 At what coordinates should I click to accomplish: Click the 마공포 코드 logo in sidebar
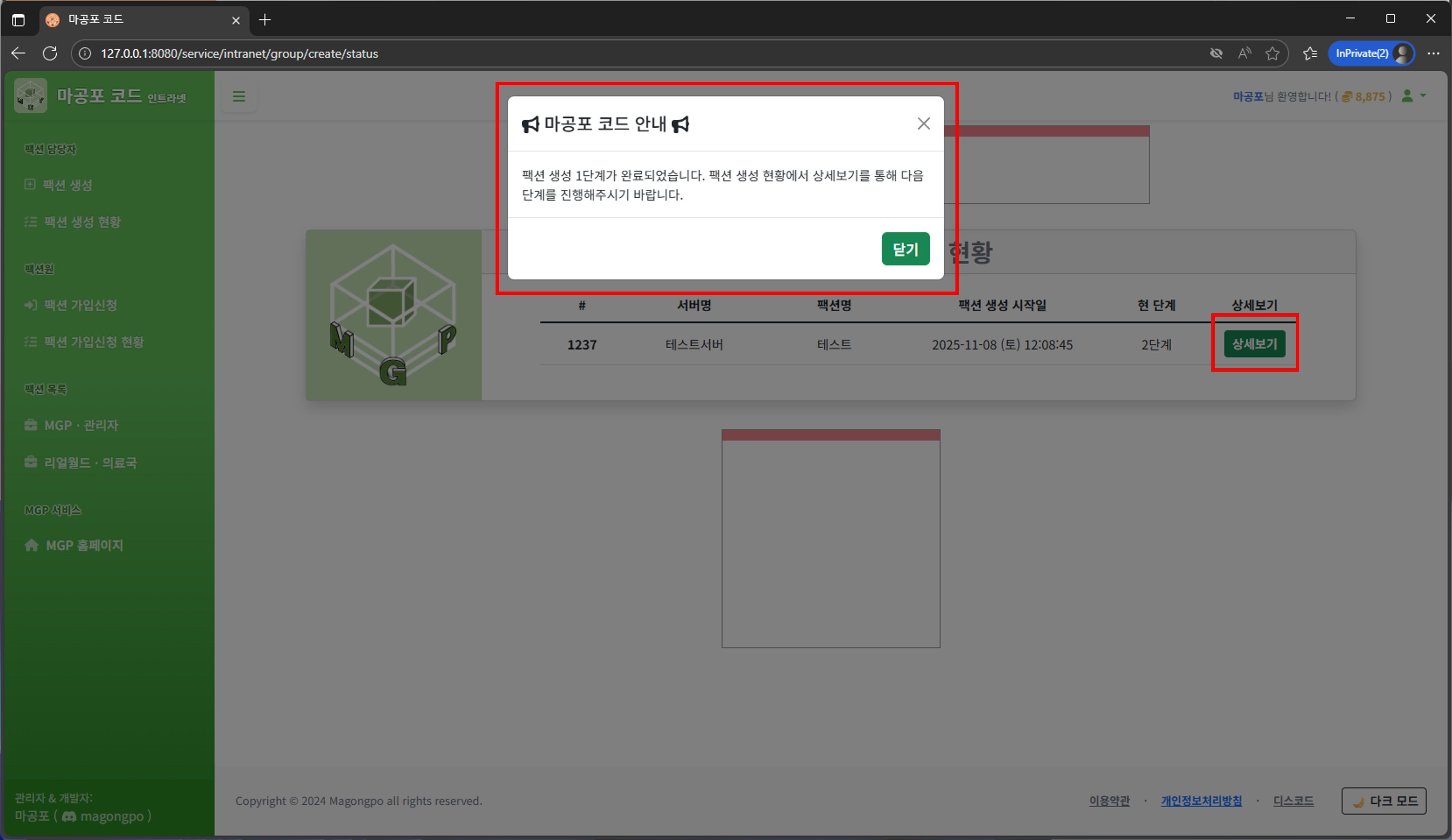click(31, 96)
